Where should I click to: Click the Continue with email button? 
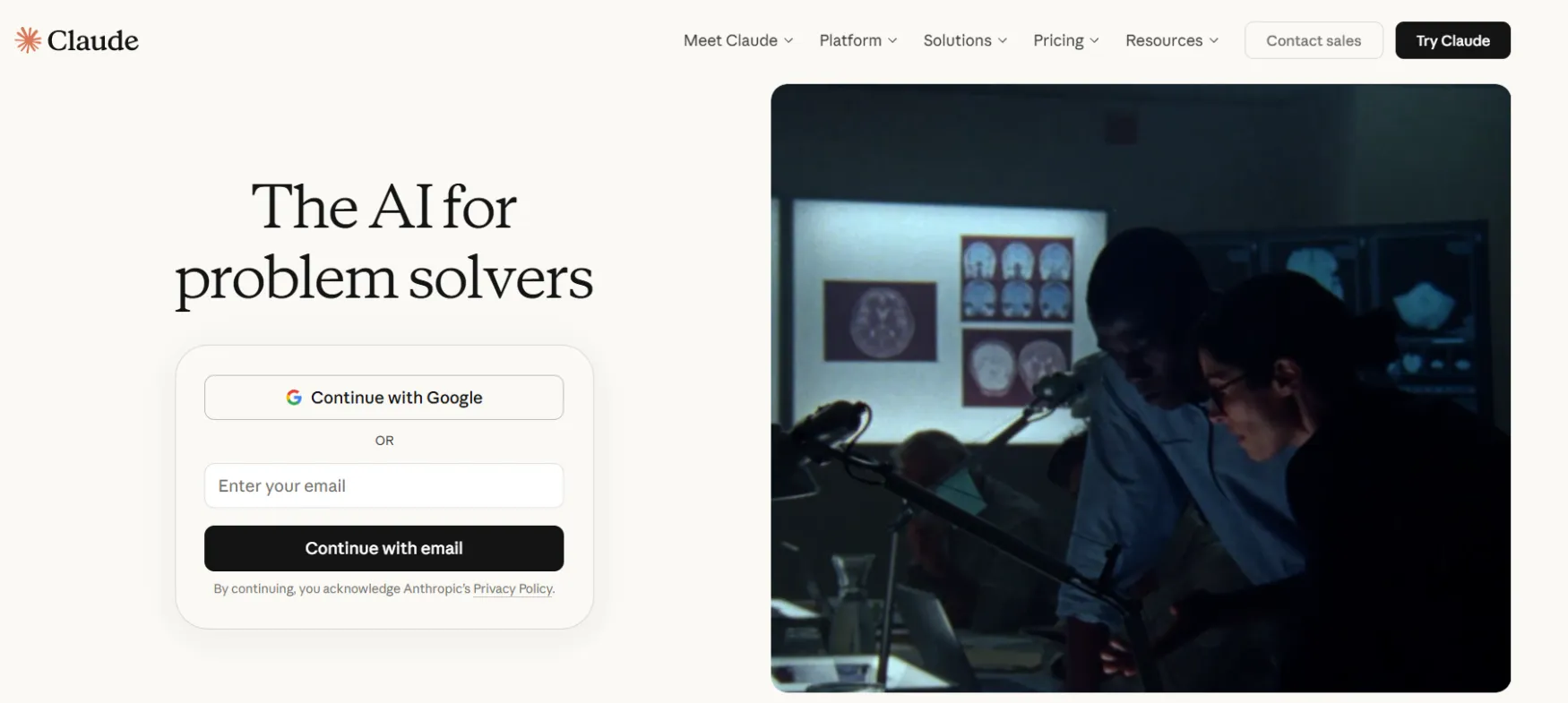pos(383,548)
